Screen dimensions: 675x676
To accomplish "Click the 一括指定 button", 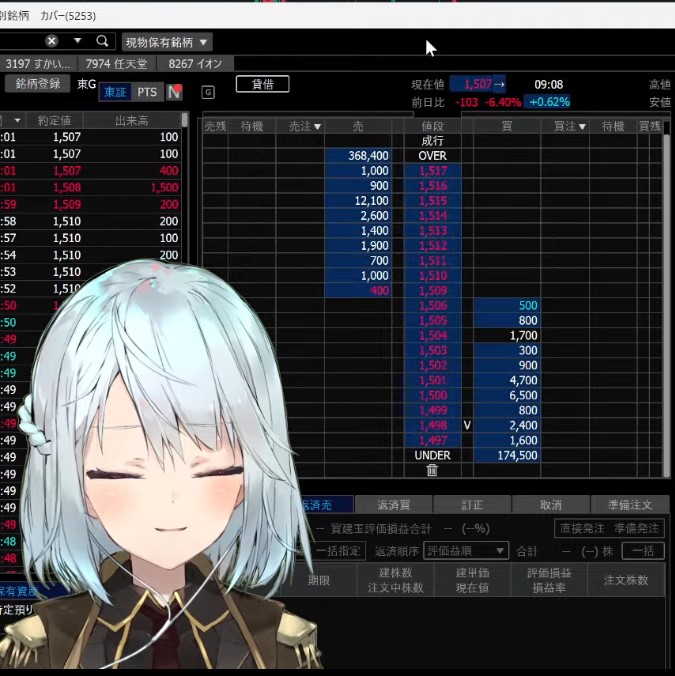I will (338, 551).
